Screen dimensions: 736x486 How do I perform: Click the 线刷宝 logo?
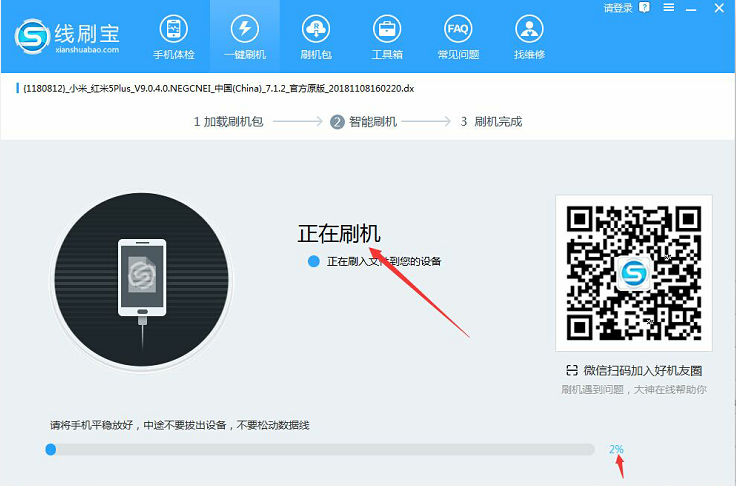(68, 37)
